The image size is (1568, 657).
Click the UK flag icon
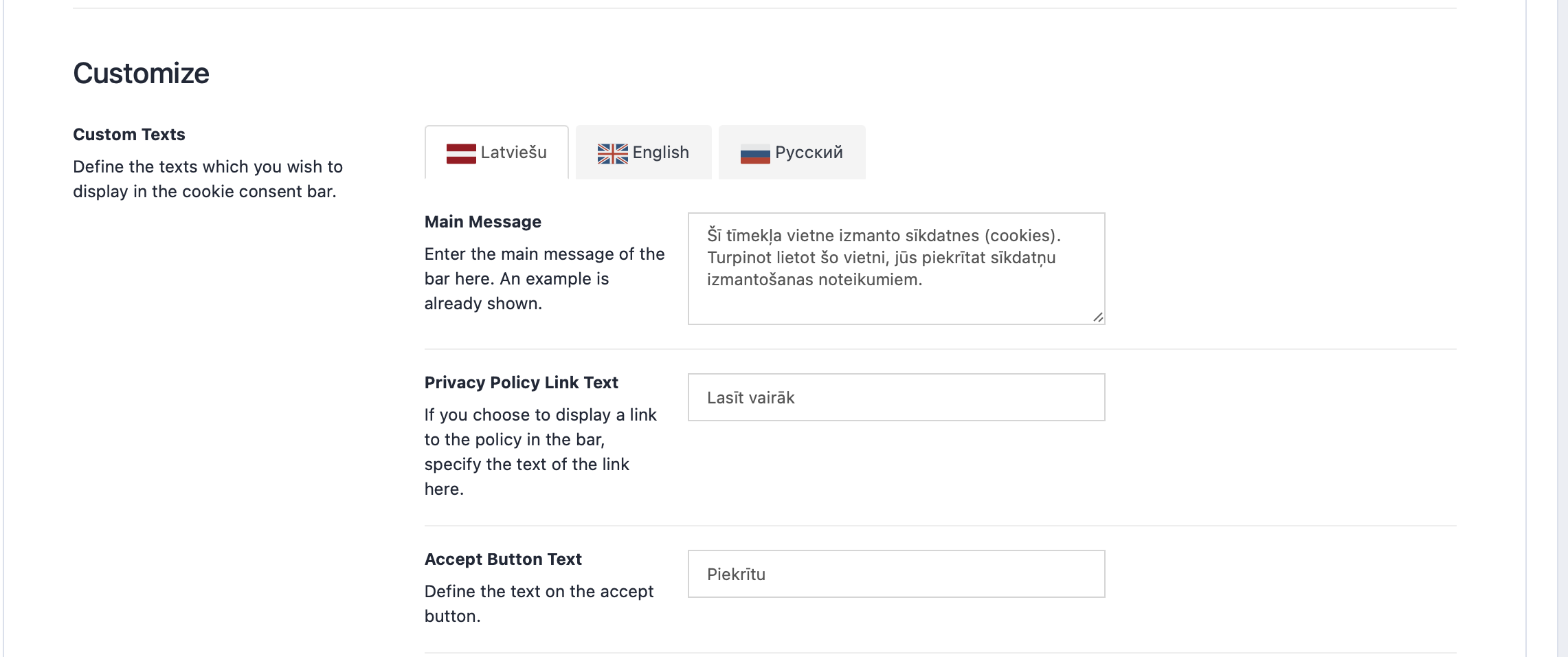(612, 153)
